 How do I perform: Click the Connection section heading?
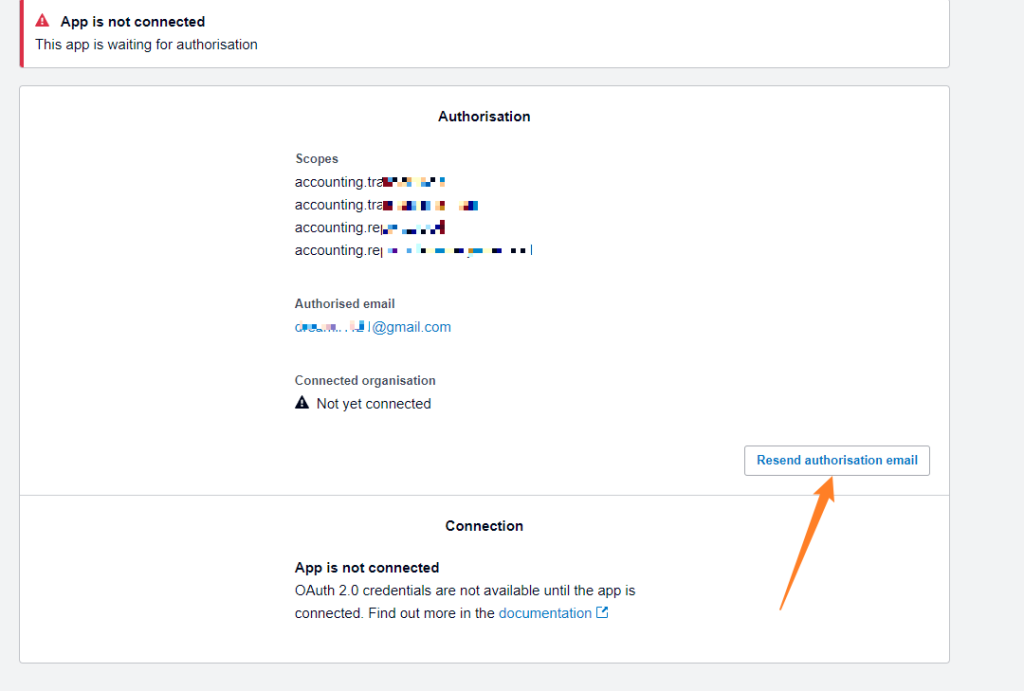484,525
